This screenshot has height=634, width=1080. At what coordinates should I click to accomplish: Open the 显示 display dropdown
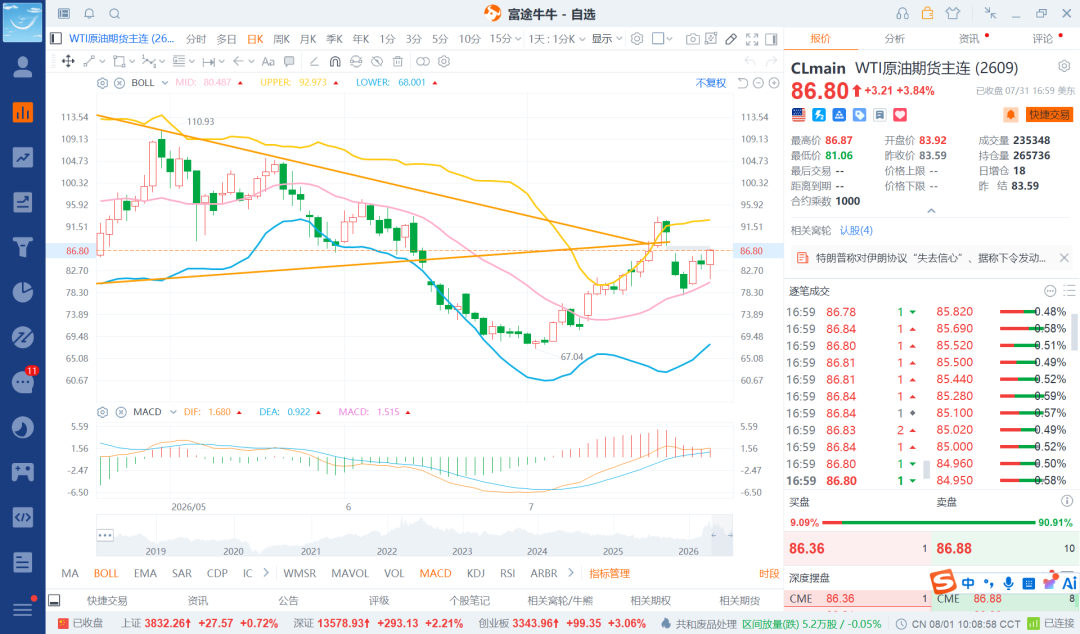click(x=606, y=39)
